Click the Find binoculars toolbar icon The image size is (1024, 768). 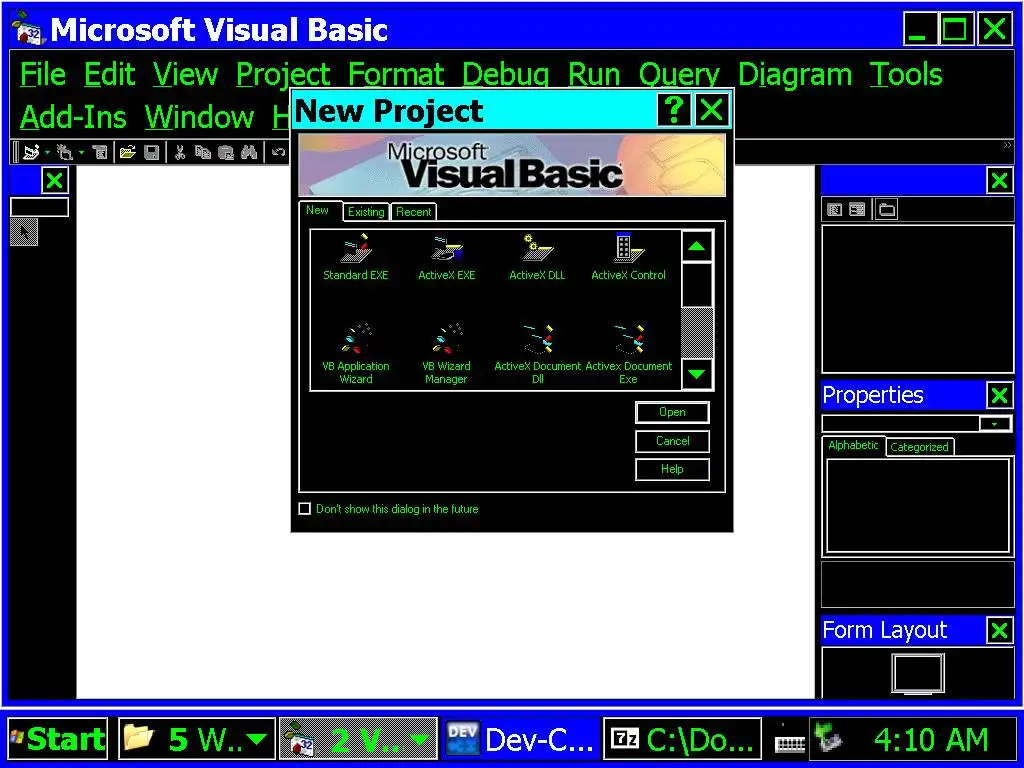tap(249, 153)
